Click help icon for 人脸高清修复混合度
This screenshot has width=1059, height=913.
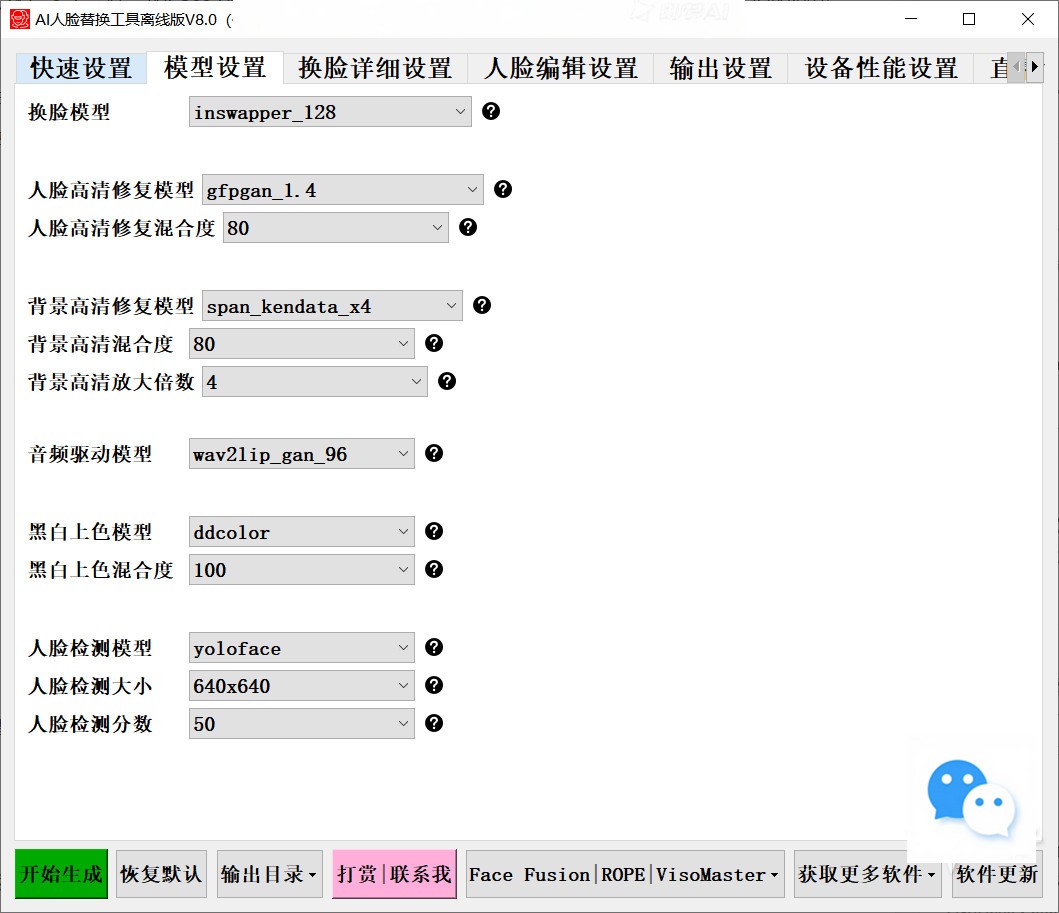coord(468,228)
